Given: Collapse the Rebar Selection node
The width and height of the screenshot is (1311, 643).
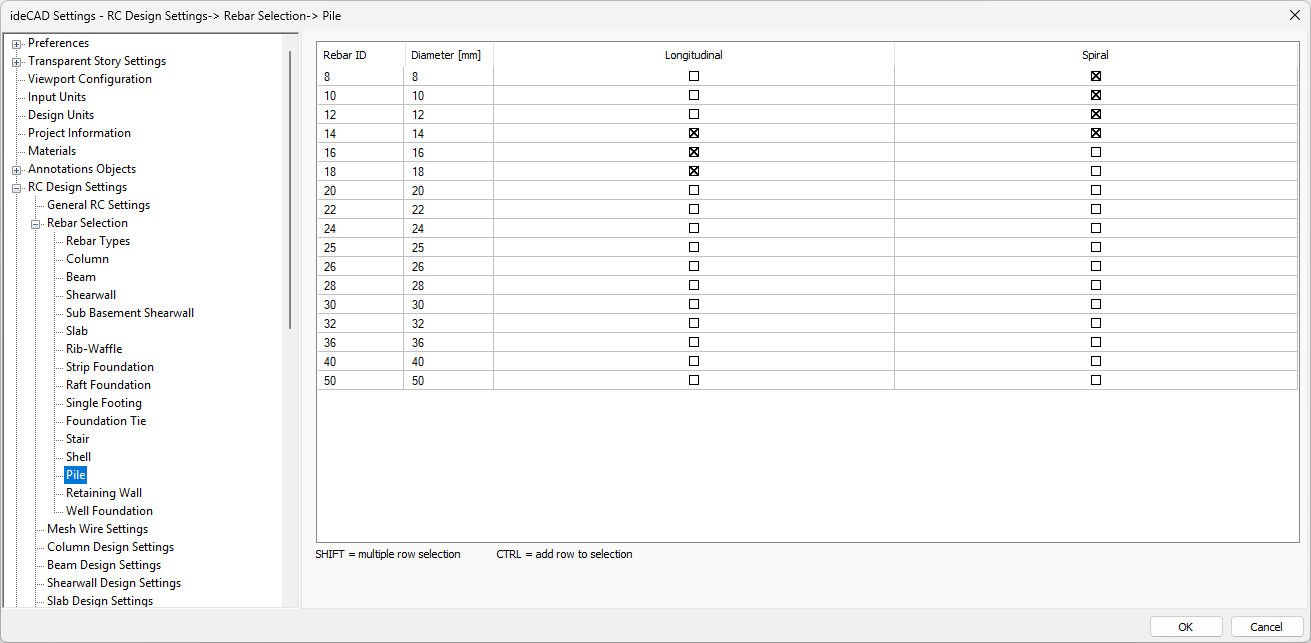Looking at the screenshot, I should tap(36, 224).
